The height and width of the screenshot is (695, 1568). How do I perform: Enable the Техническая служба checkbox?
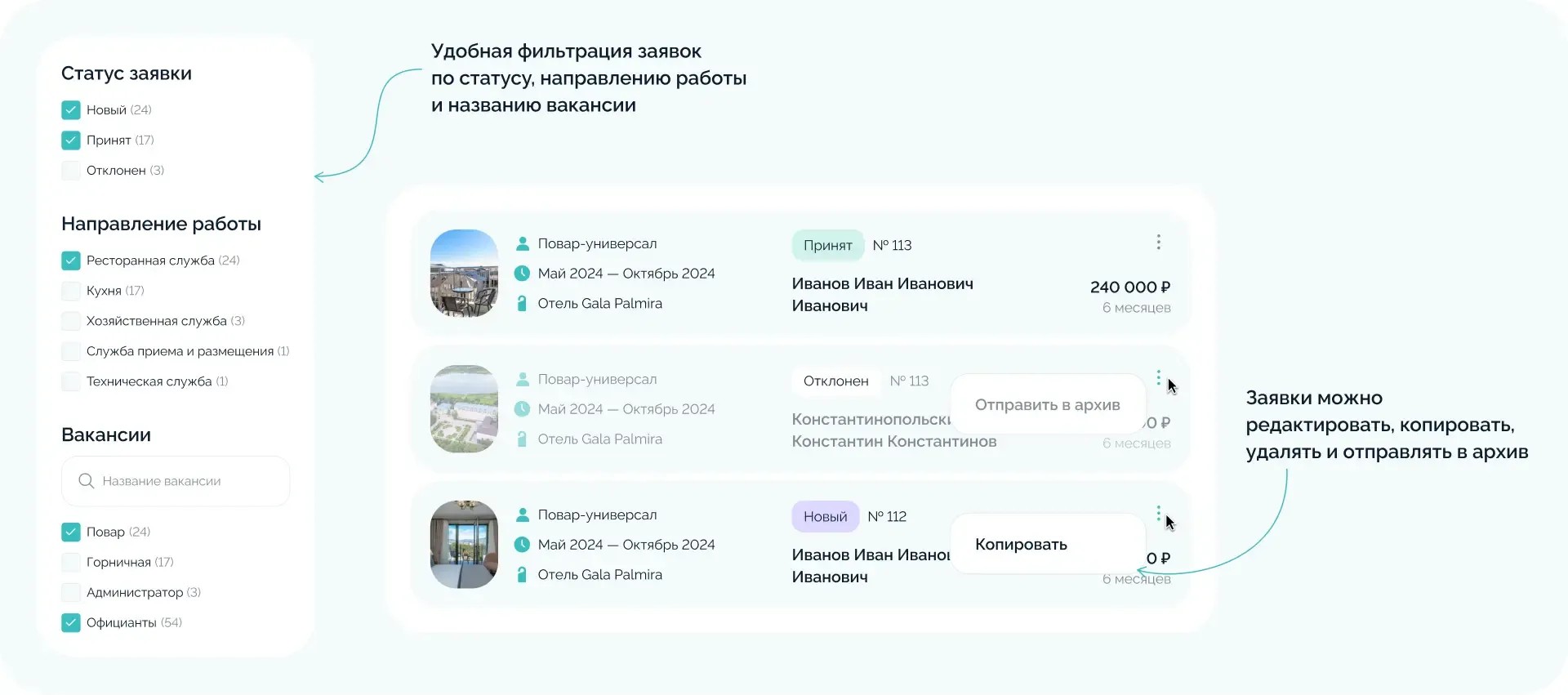(71, 381)
